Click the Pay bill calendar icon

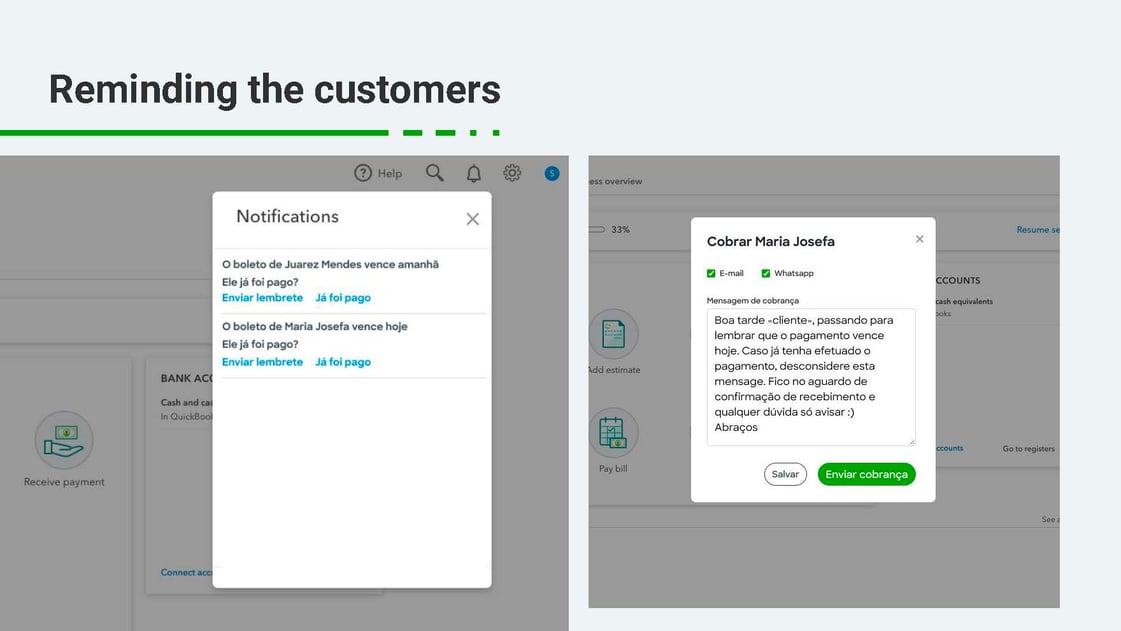(613, 432)
